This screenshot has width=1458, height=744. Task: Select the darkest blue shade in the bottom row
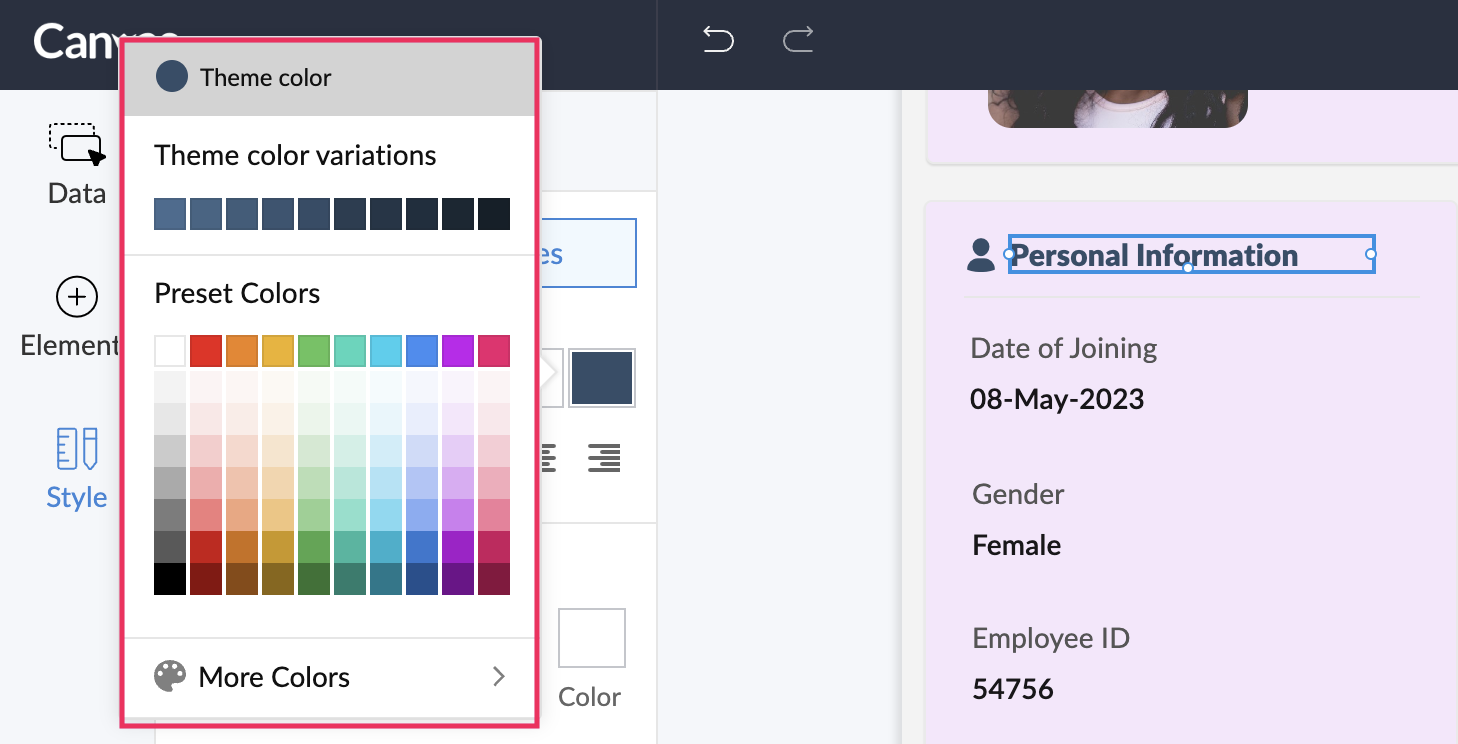422,579
